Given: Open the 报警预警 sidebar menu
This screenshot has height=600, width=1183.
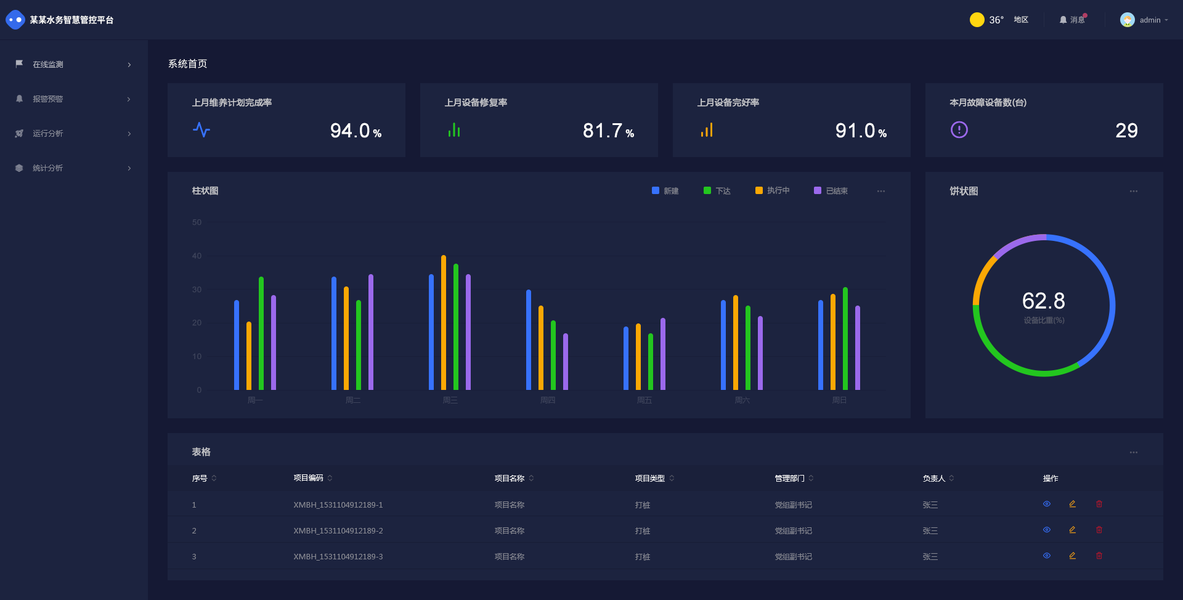Looking at the screenshot, I should pyautogui.click(x=74, y=99).
